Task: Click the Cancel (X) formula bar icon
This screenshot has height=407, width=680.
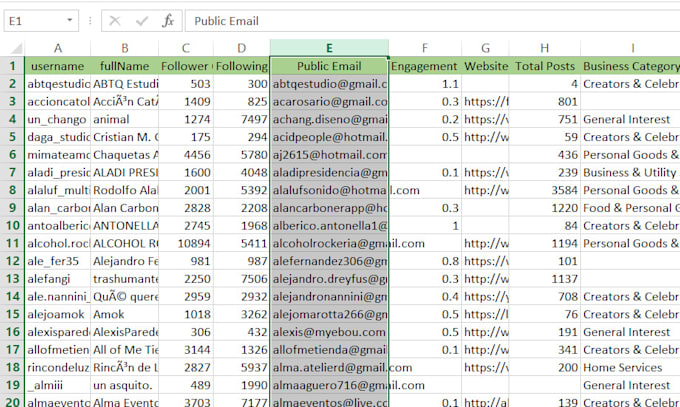Action: [x=114, y=21]
